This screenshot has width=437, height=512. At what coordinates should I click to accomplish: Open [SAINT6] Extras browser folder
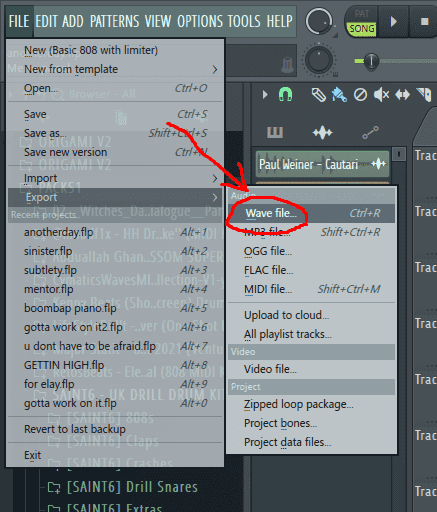105,508
